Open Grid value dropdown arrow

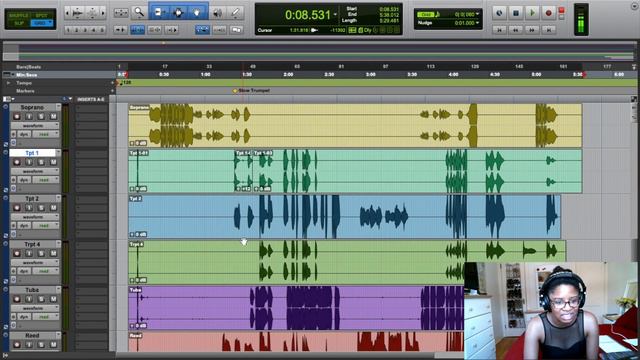(x=477, y=14)
